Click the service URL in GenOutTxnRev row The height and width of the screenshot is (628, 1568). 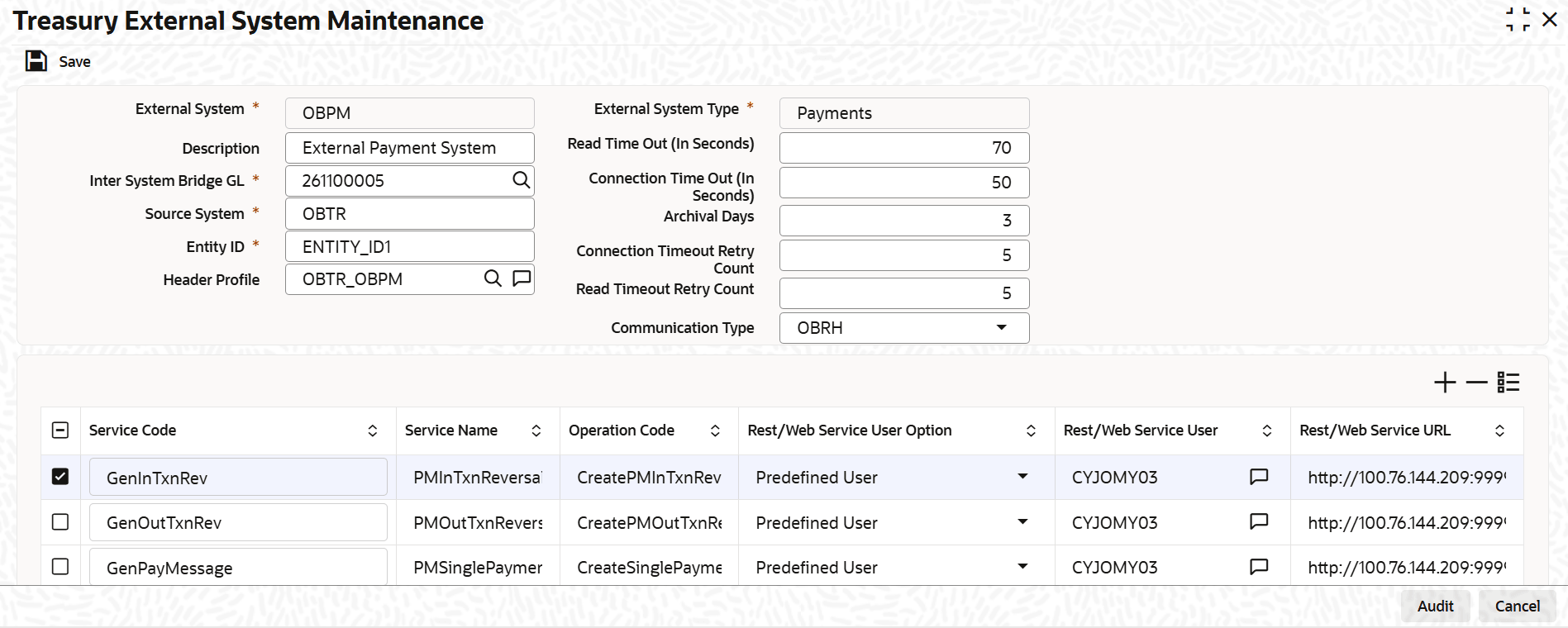tap(1407, 523)
